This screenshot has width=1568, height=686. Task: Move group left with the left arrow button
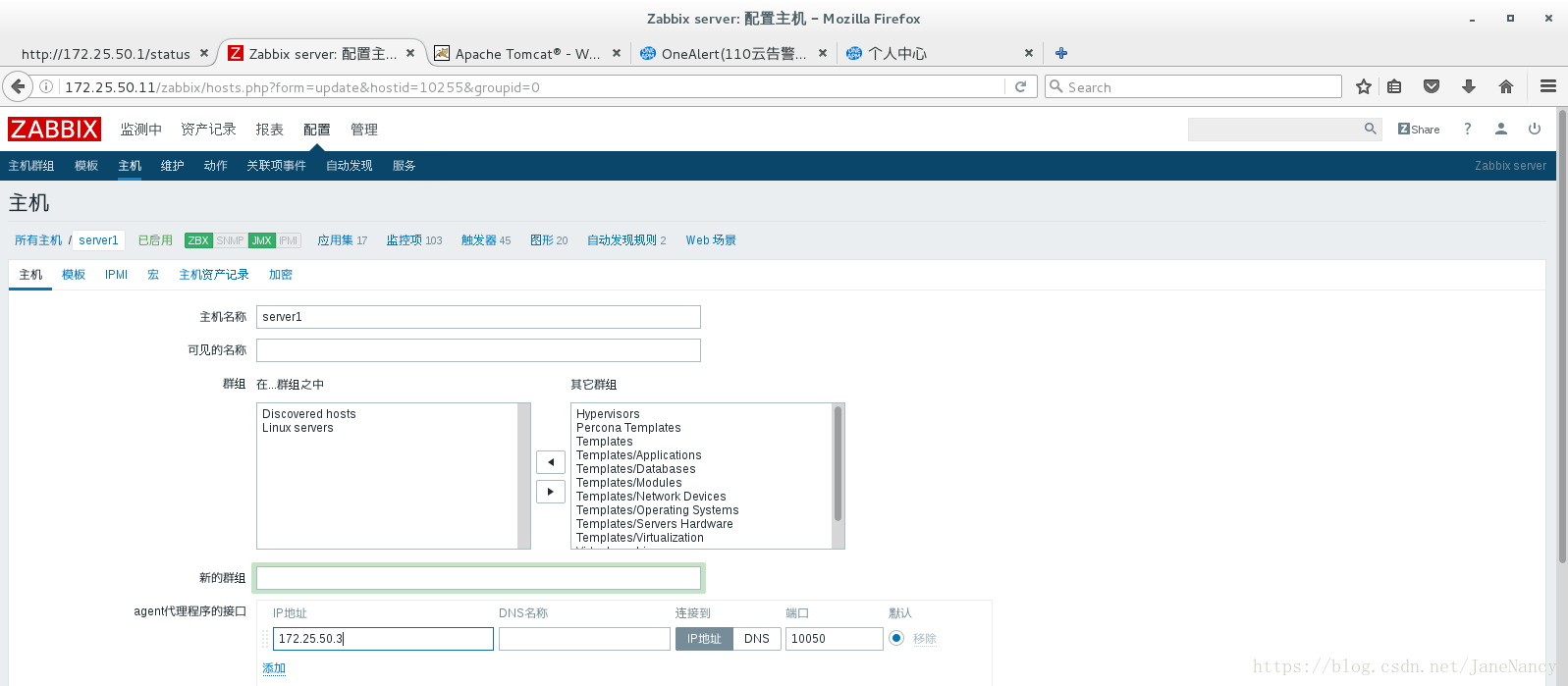click(x=551, y=461)
